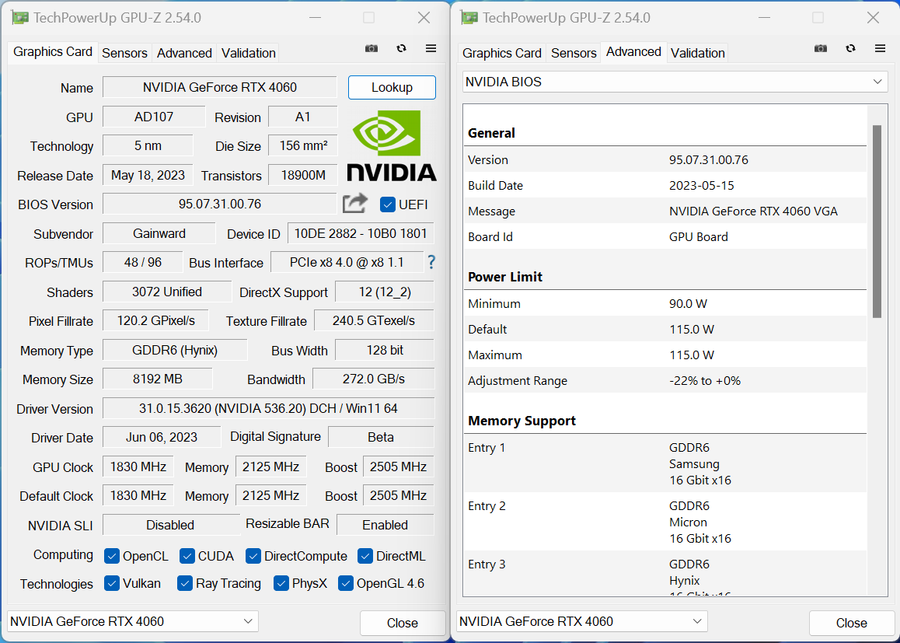Click the refresh icon in right window
Image resolution: width=900 pixels, height=643 pixels.
point(851,49)
